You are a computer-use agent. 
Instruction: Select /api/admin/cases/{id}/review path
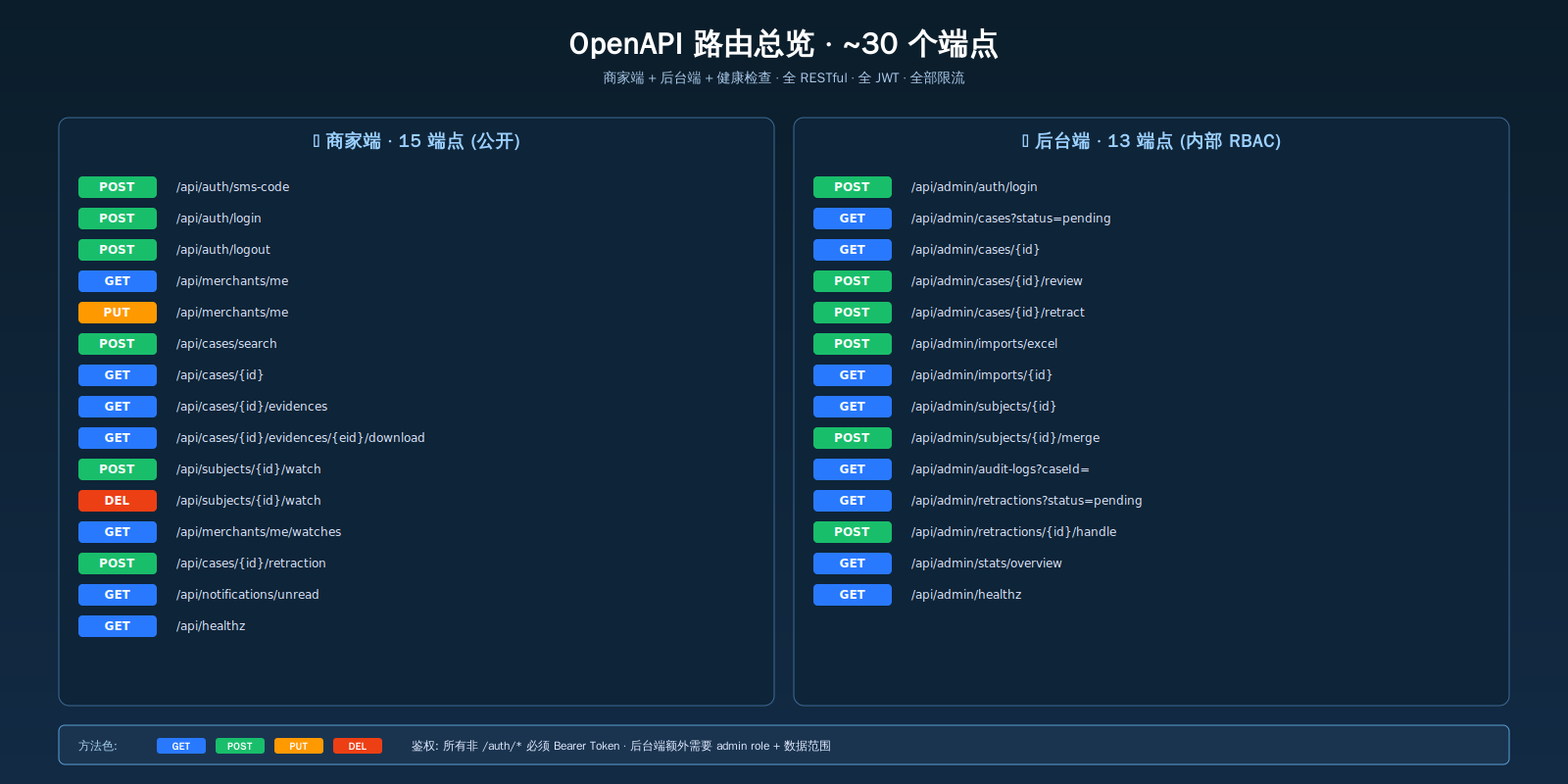click(x=997, y=281)
